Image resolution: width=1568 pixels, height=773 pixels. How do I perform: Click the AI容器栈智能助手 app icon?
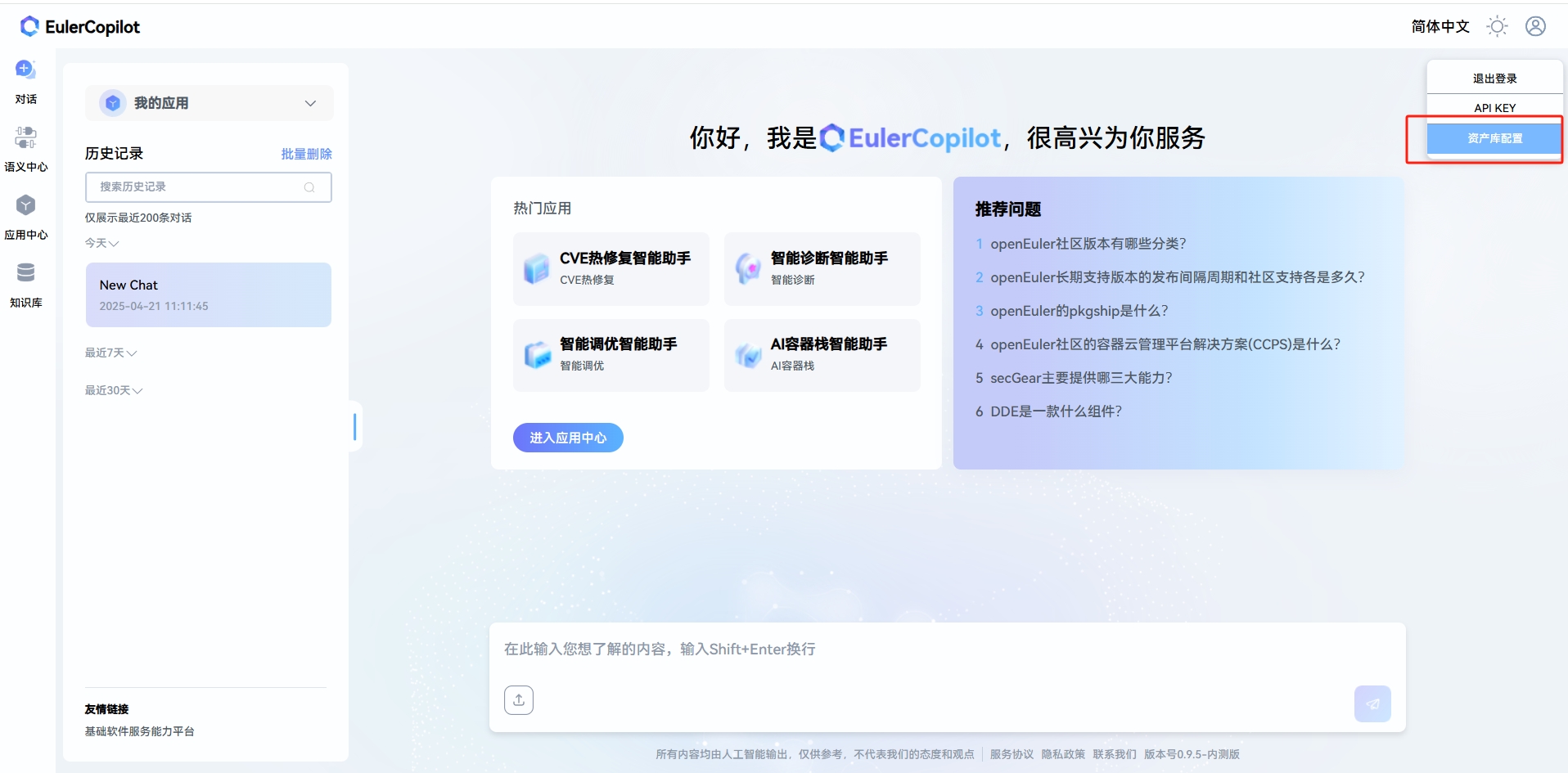748,354
